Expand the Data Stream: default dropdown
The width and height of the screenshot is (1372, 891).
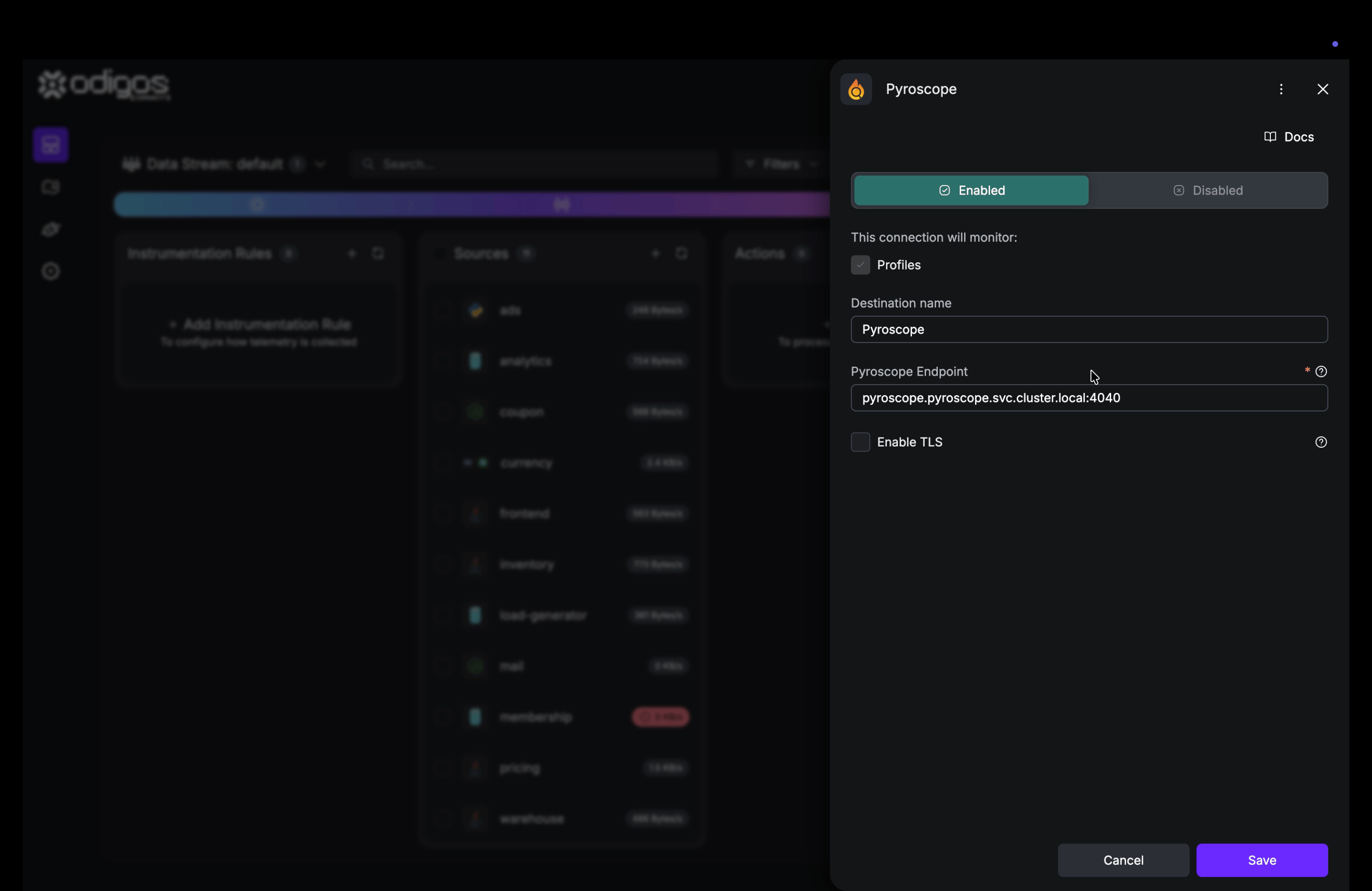click(224, 164)
